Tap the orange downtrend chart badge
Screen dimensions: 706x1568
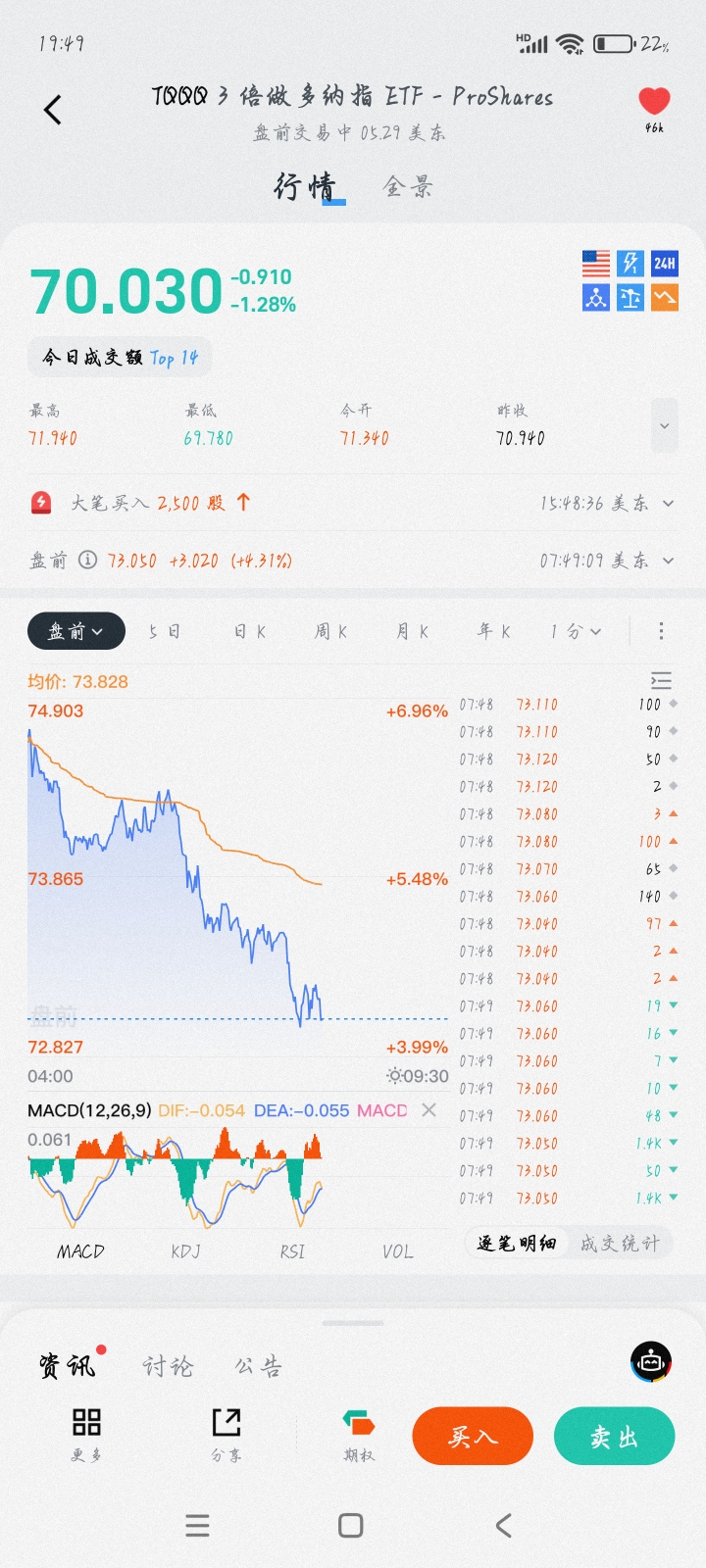point(665,297)
